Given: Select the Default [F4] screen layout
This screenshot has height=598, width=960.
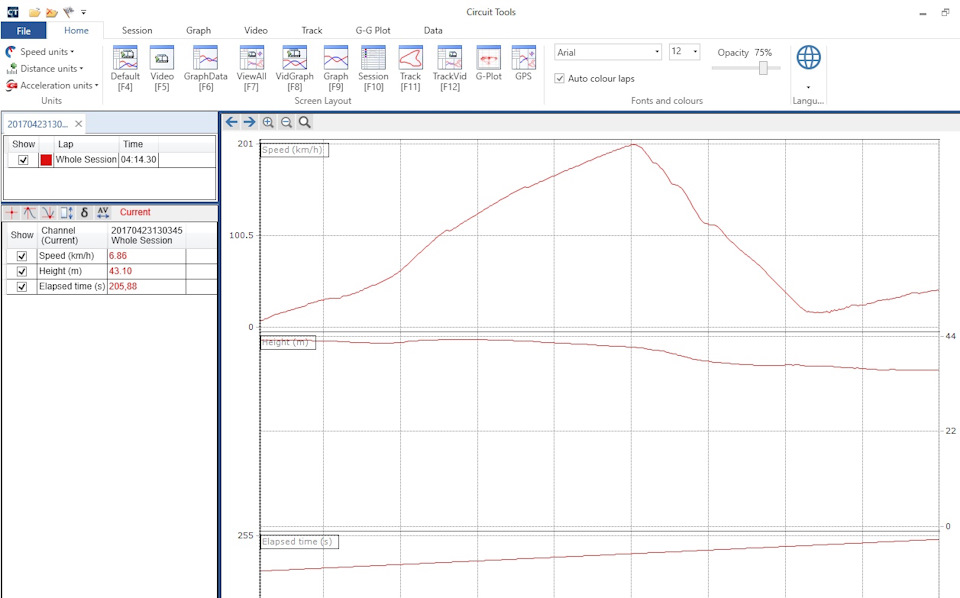Looking at the screenshot, I should pyautogui.click(x=125, y=68).
